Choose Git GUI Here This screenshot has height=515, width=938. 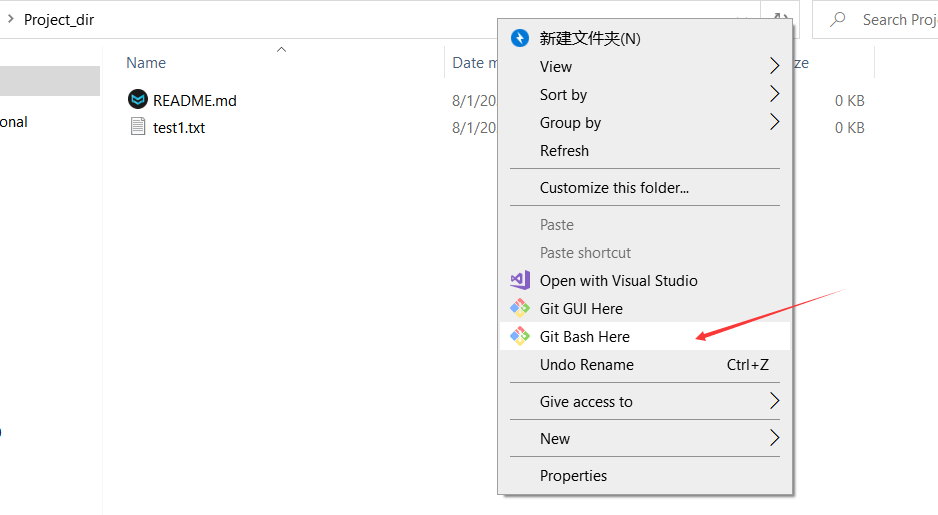(645, 309)
